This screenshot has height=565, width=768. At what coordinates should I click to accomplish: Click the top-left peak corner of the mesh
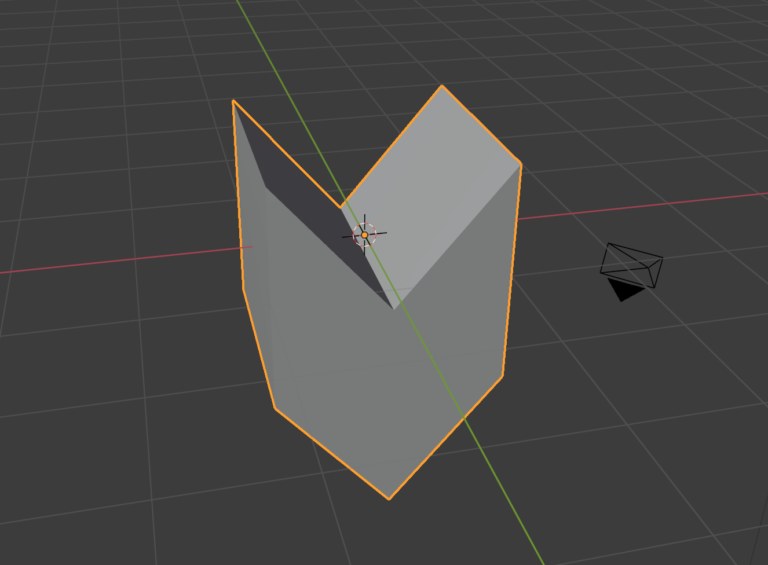(233, 101)
